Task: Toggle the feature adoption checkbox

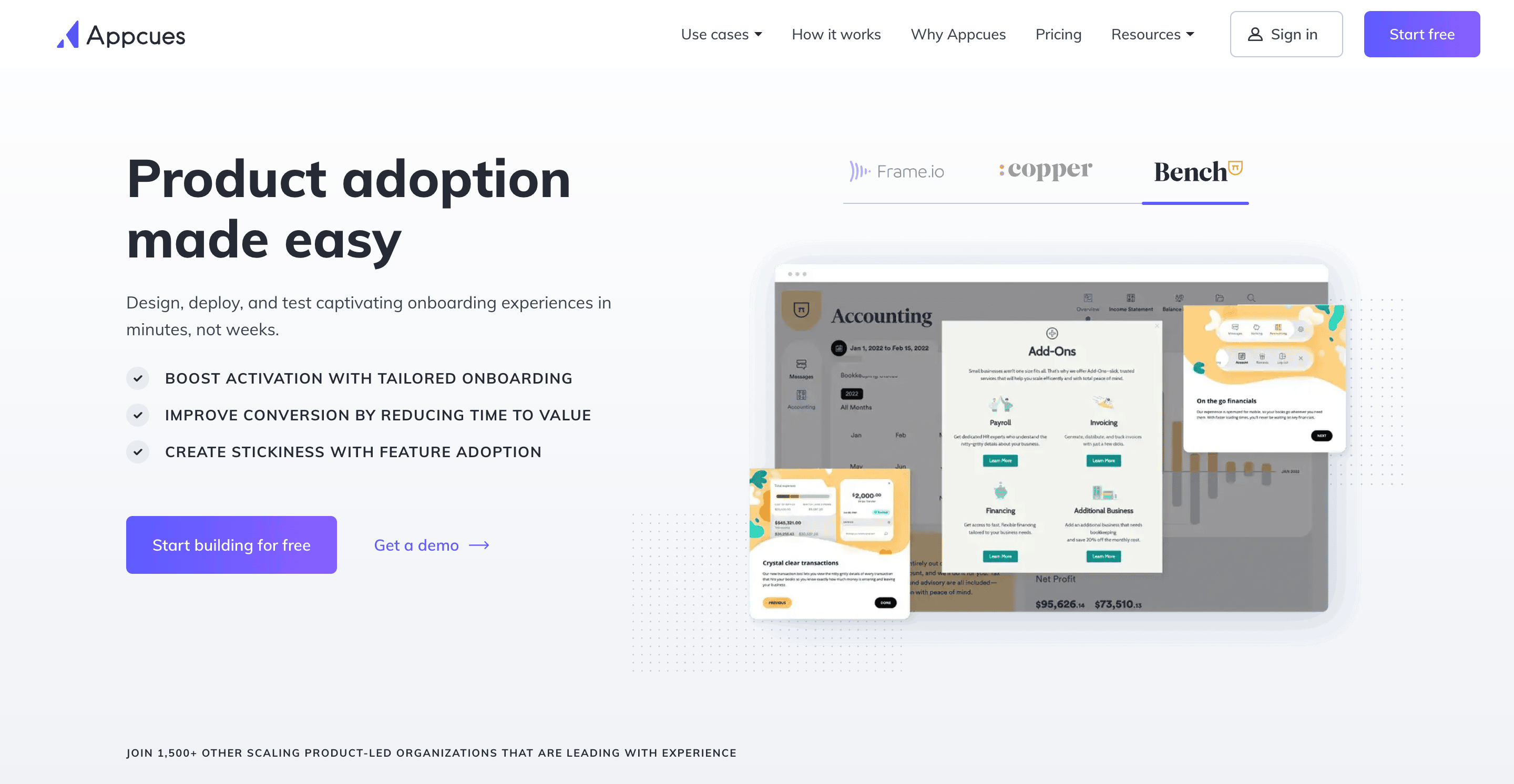Action: point(138,451)
